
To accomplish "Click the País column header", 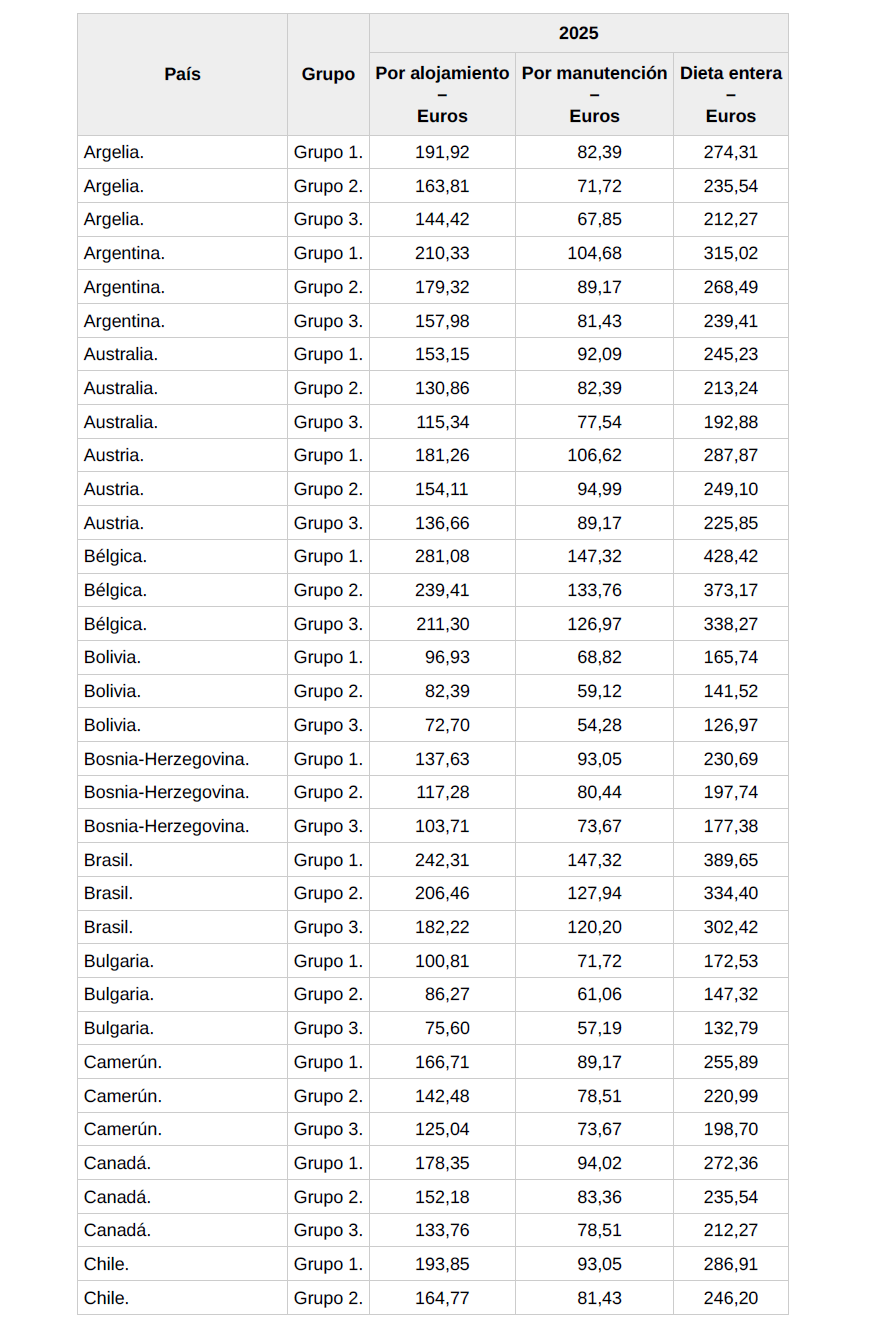I will click(x=182, y=74).
